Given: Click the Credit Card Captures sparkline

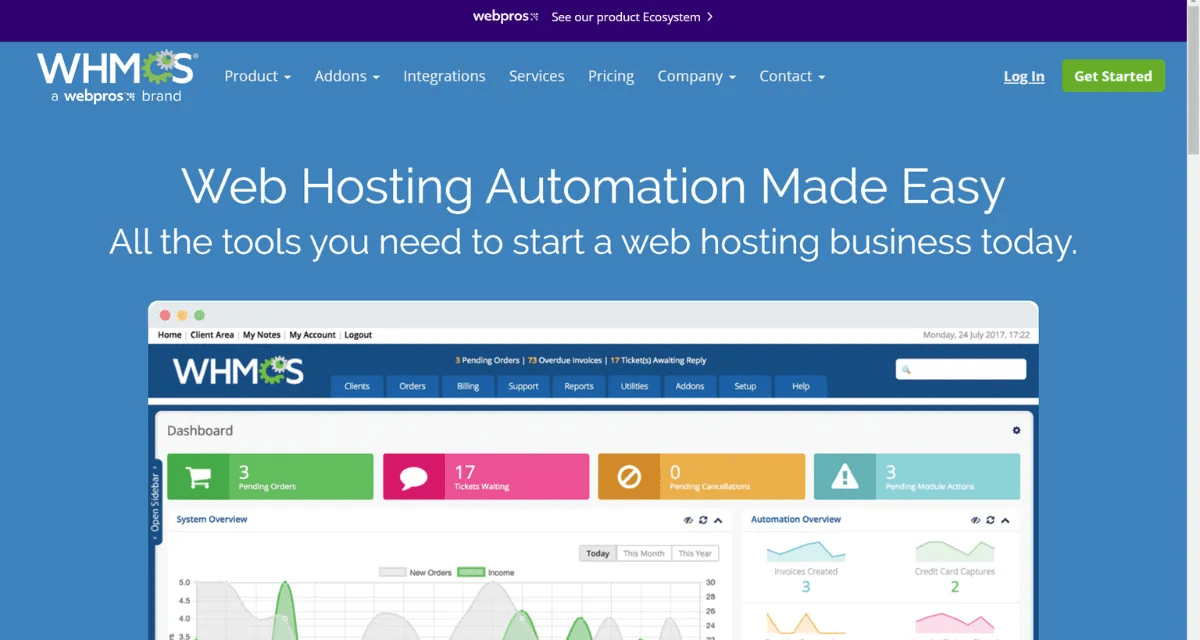Looking at the screenshot, I should 955,551.
